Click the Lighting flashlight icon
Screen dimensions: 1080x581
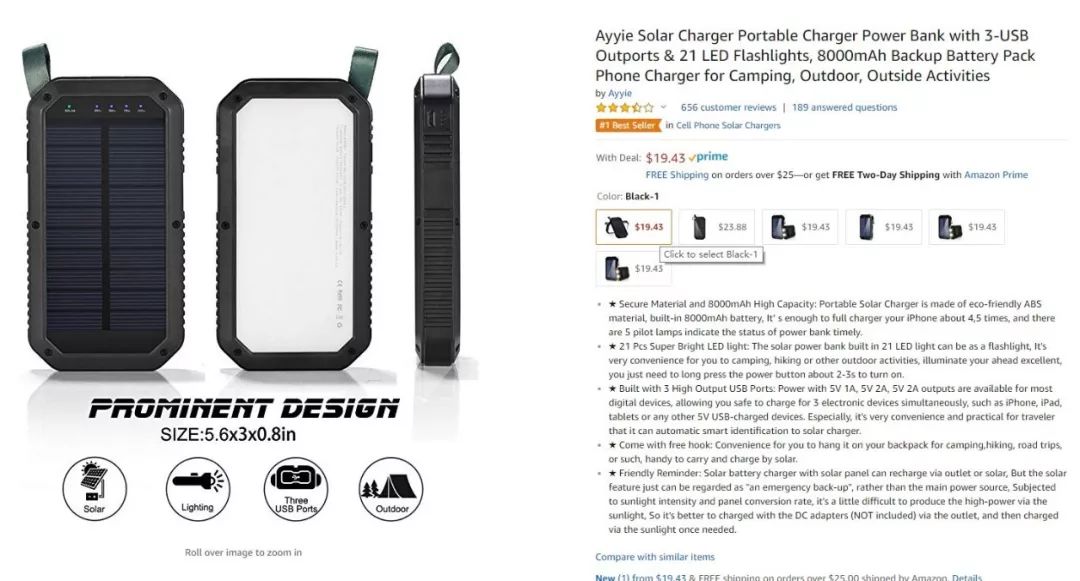click(x=198, y=489)
